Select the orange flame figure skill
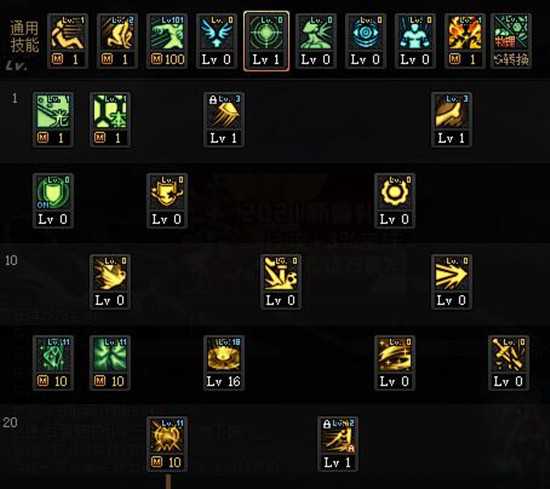Image resolution: width=550 pixels, height=489 pixels. [x=465, y=41]
